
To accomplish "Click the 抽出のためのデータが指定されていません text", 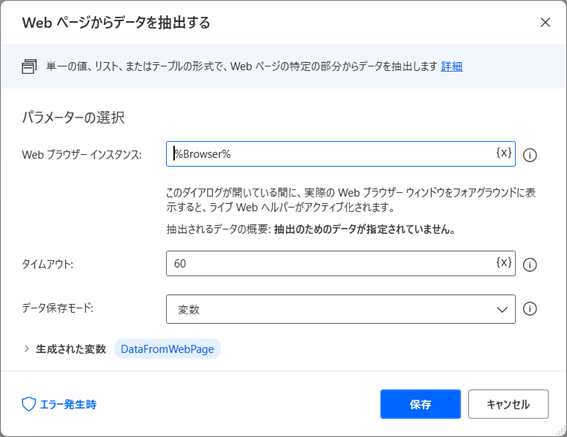I will coord(364,229).
